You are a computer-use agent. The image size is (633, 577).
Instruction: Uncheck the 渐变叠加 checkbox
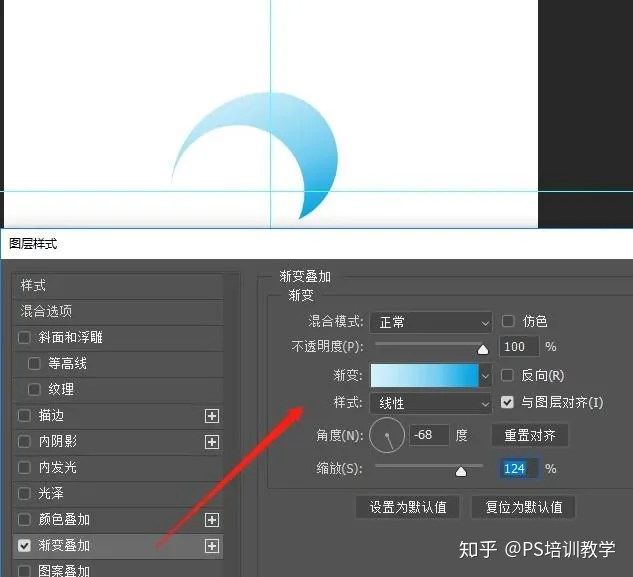pos(24,546)
